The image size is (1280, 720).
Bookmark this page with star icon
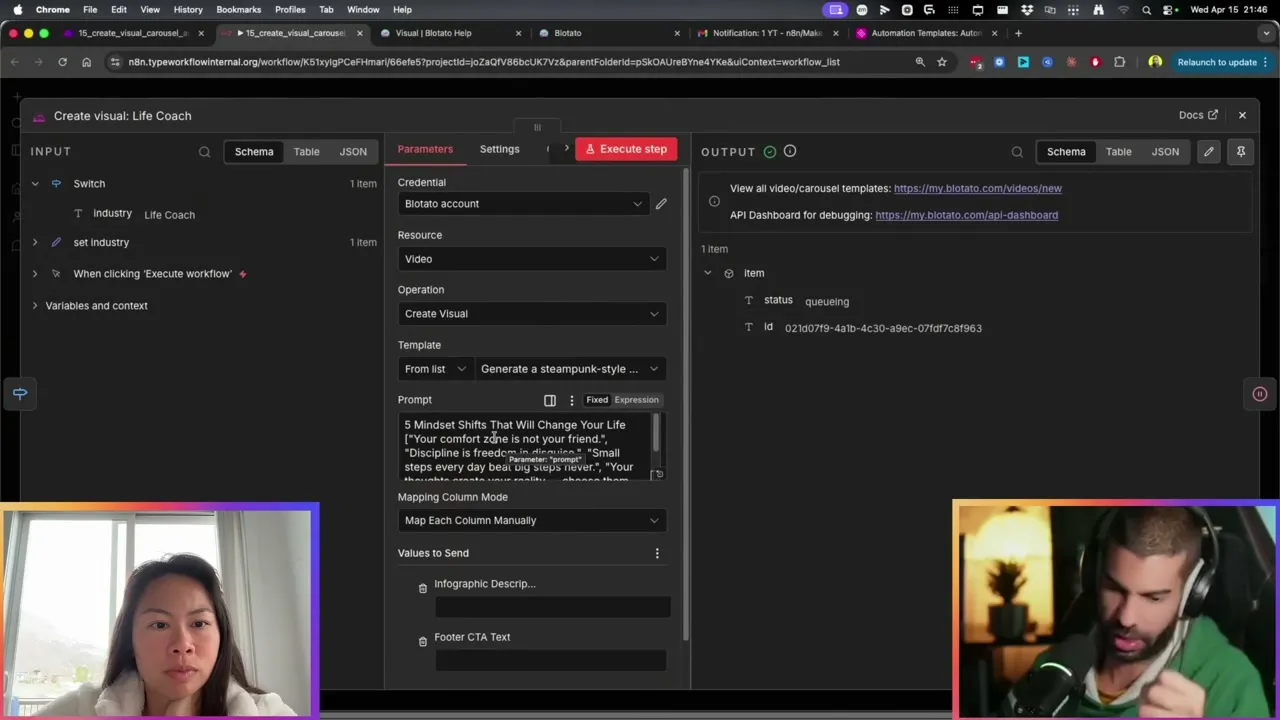pyautogui.click(x=942, y=62)
